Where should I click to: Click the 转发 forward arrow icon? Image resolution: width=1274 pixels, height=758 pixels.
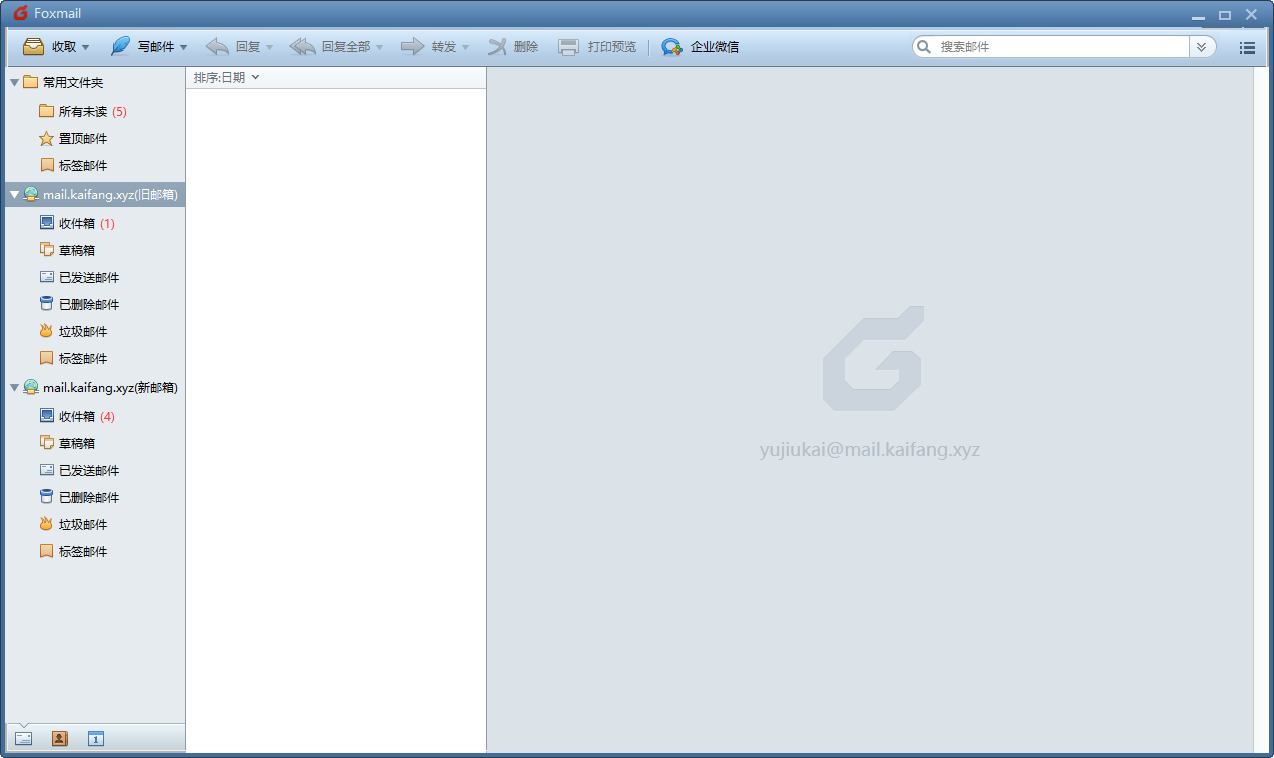click(413, 46)
